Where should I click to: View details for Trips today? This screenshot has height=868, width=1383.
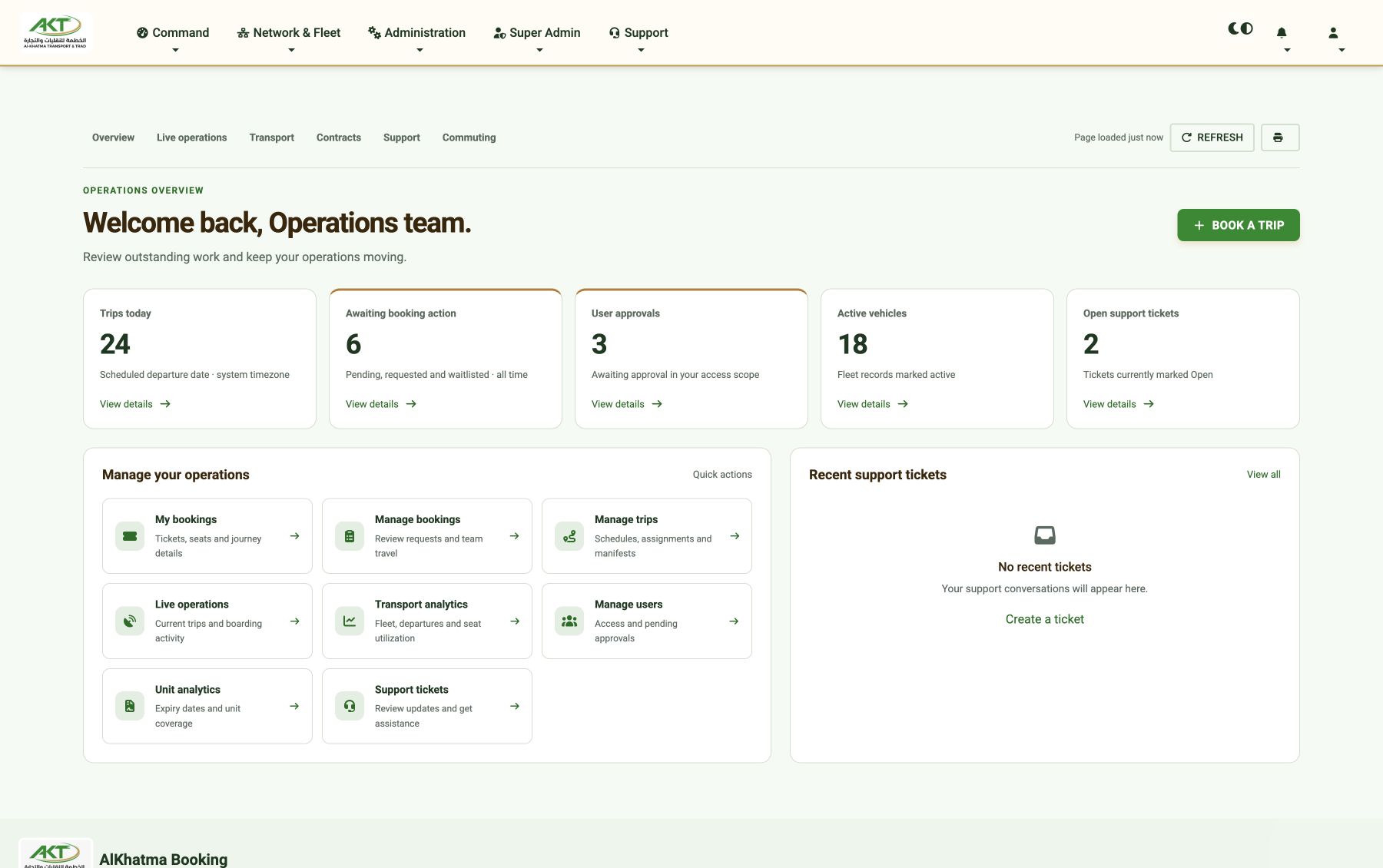(x=135, y=404)
